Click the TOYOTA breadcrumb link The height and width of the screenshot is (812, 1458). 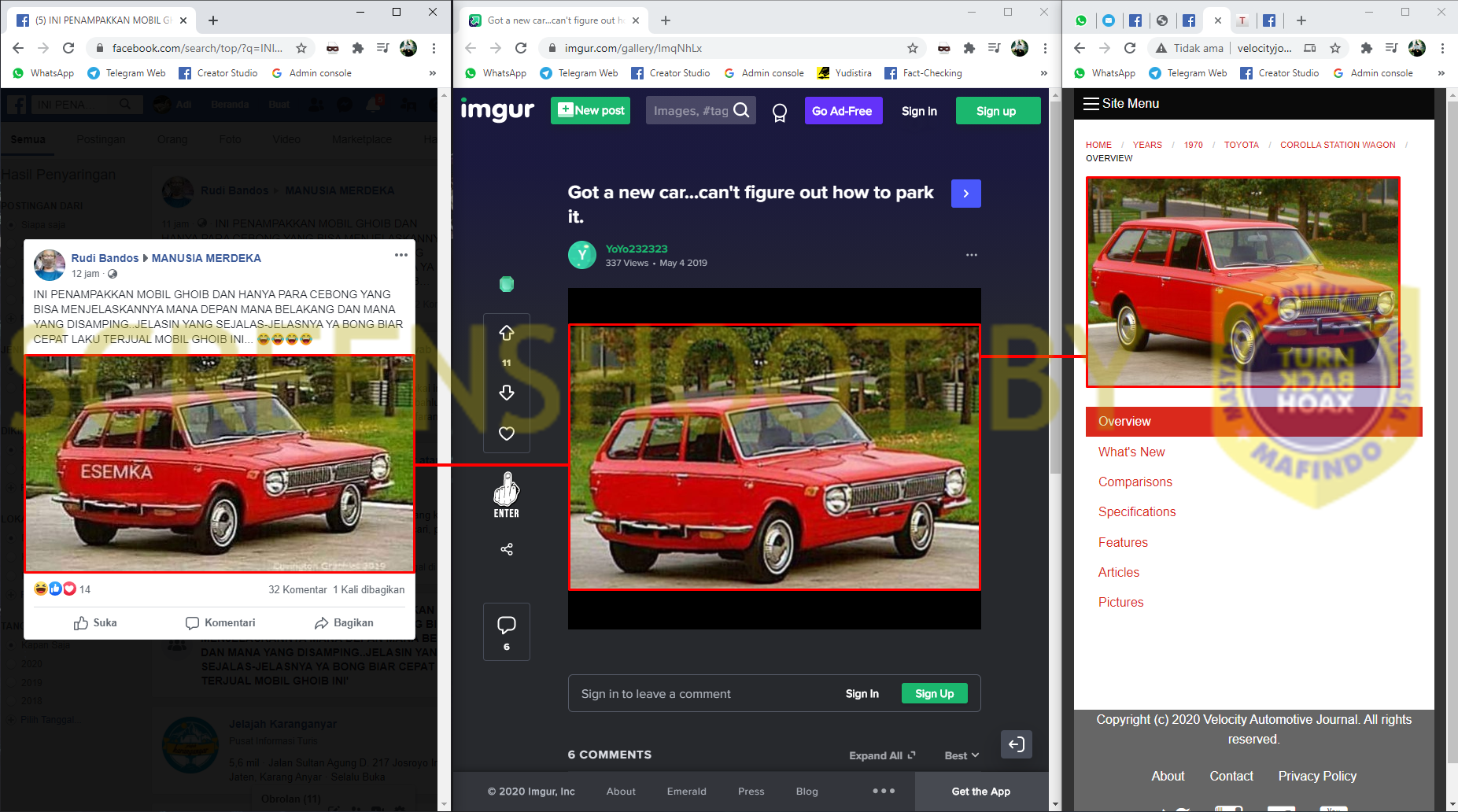1241,145
